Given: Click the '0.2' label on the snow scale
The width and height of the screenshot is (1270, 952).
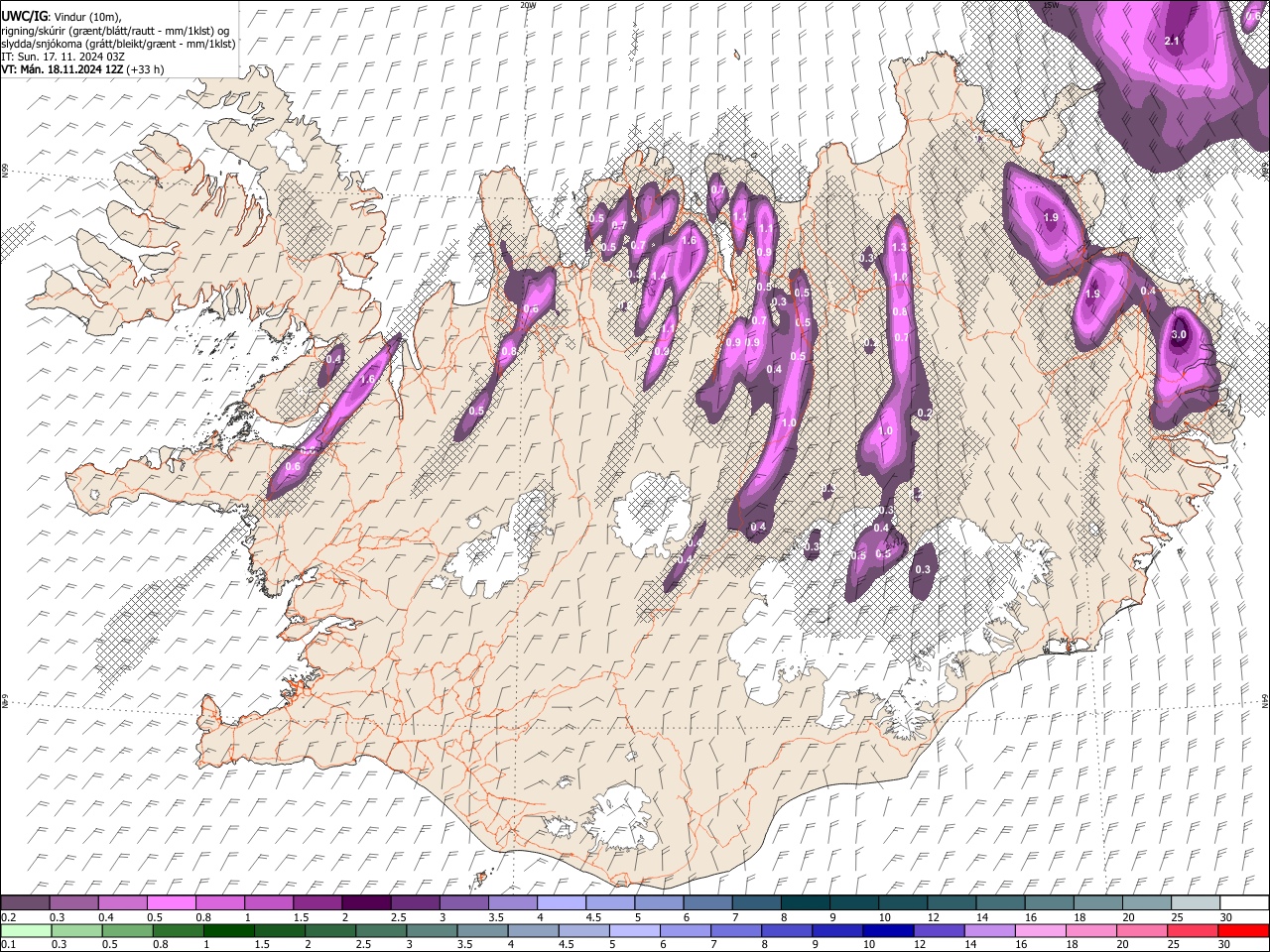Looking at the screenshot, I should (x=9, y=917).
